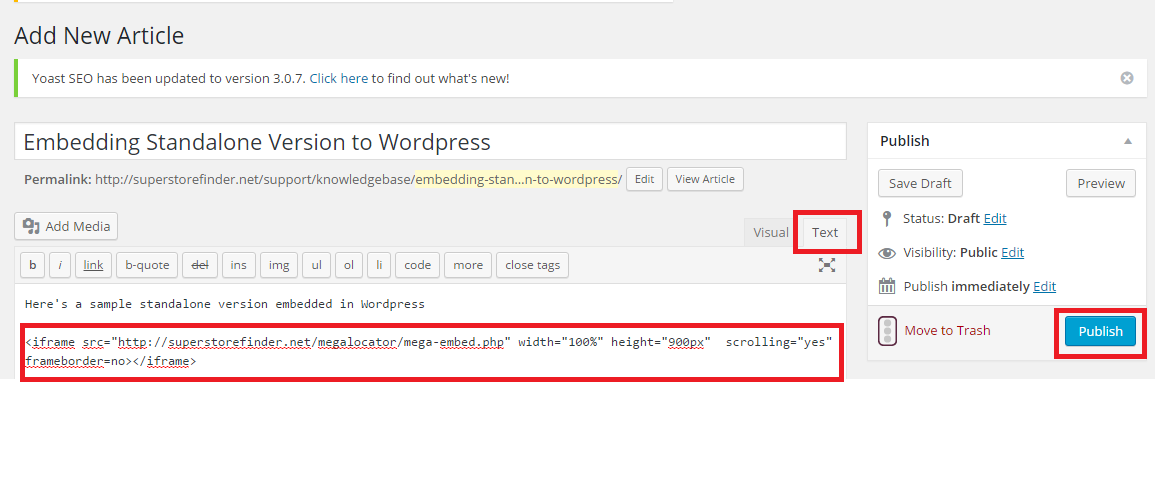Edit the Publish immediately schedule
The height and width of the screenshot is (491, 1155).
[1045, 286]
